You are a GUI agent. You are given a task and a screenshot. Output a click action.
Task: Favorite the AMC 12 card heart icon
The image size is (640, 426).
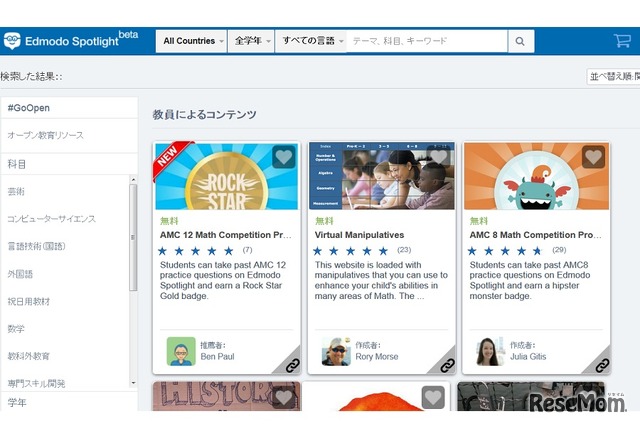pyautogui.click(x=284, y=156)
